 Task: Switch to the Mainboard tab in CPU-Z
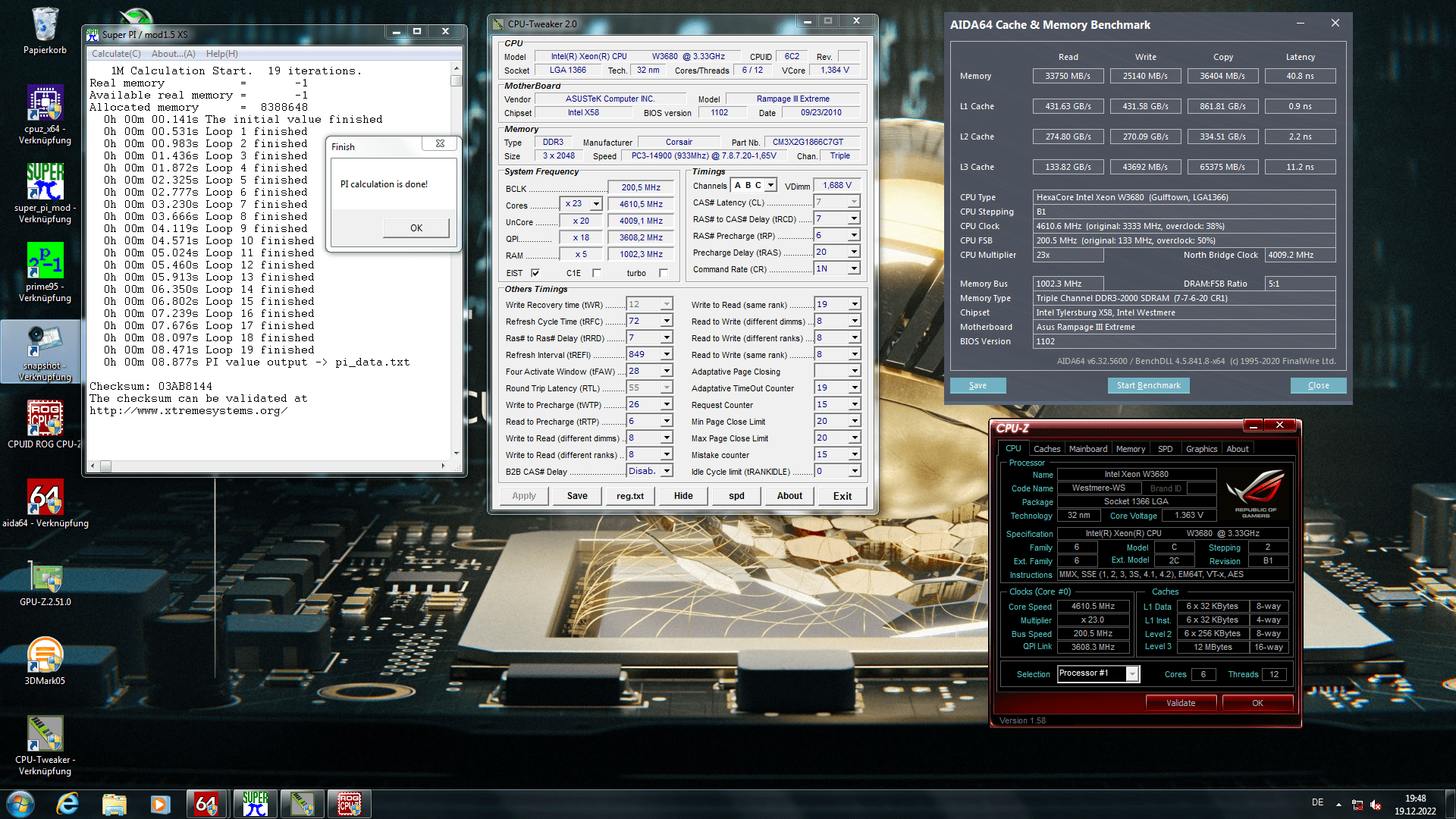1087,449
